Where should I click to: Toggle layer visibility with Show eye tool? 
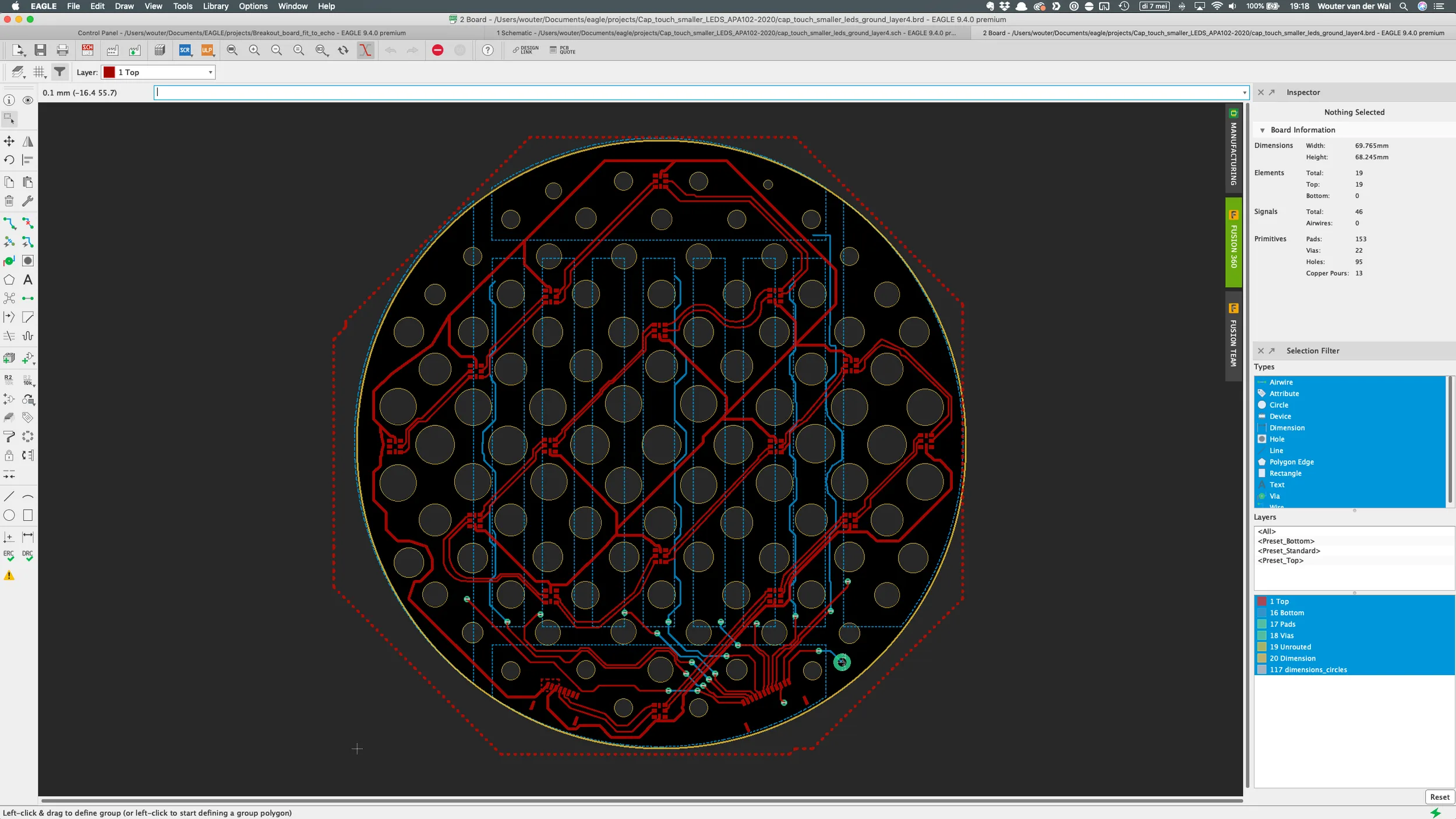coord(27,100)
